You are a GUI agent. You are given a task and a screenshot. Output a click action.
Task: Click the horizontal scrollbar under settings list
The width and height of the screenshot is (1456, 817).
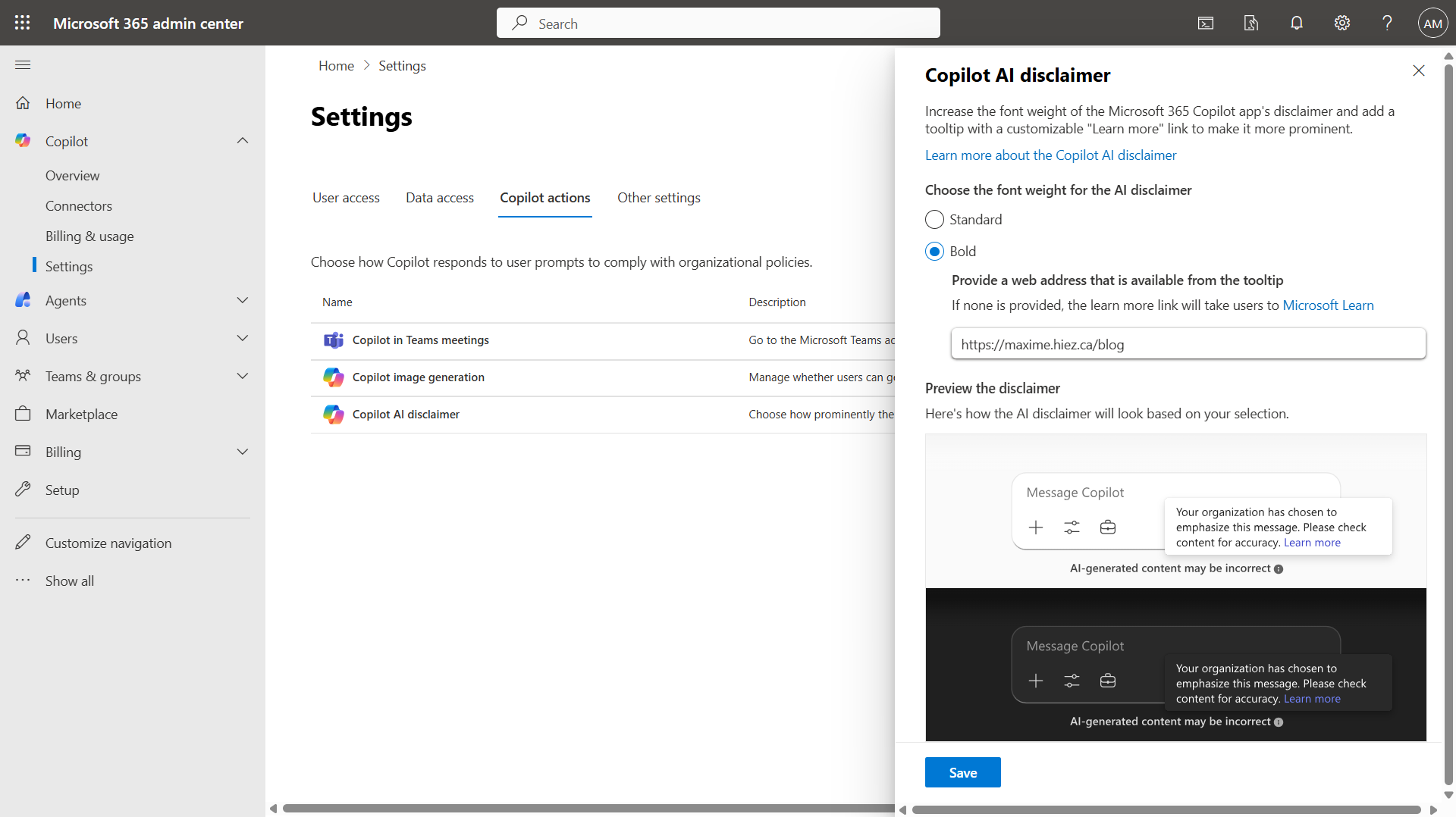coord(584,809)
